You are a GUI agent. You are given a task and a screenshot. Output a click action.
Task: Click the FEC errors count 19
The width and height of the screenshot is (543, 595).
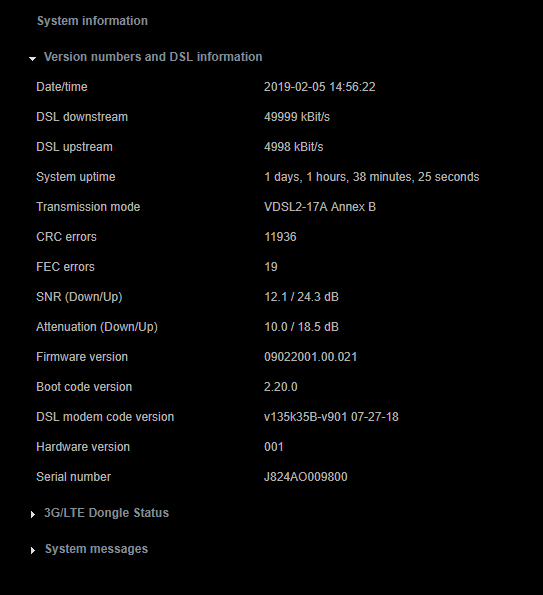pos(271,267)
